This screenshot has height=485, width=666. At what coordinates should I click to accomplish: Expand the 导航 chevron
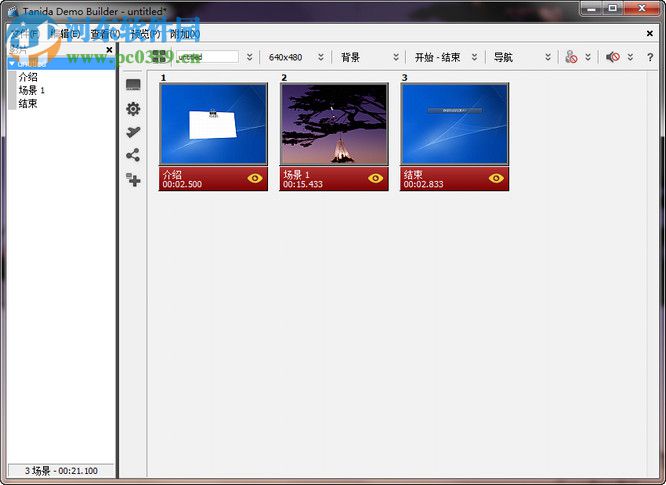pos(548,57)
